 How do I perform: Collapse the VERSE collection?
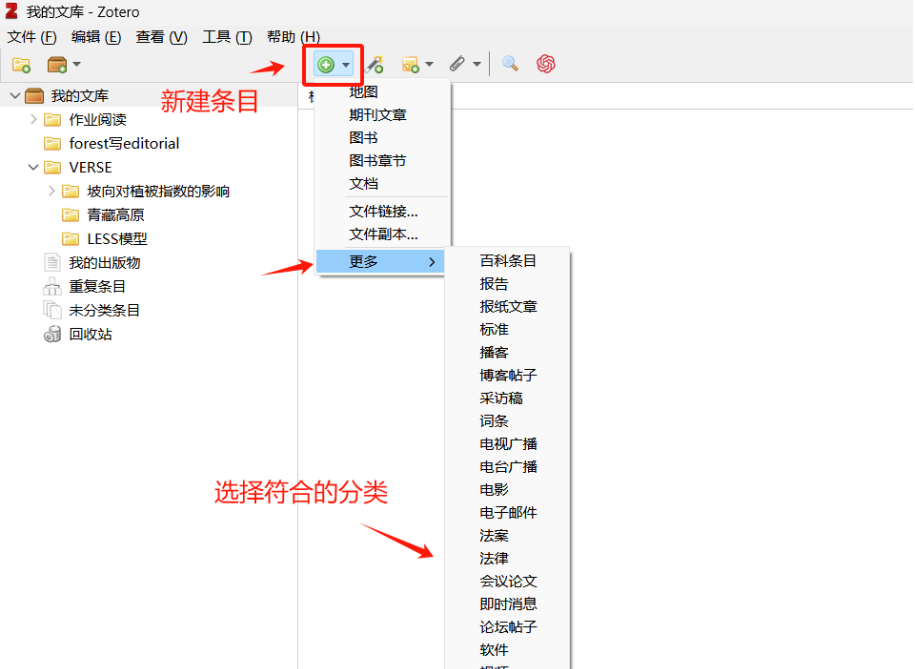[x=33, y=168]
